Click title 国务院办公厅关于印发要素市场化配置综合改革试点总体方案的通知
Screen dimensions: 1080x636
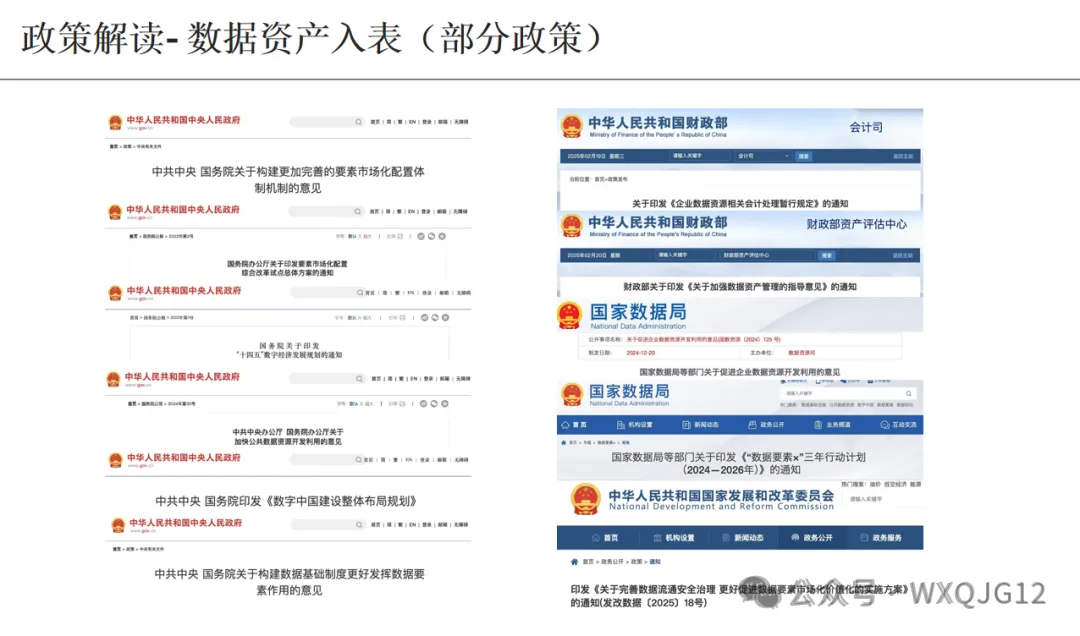(x=288, y=268)
